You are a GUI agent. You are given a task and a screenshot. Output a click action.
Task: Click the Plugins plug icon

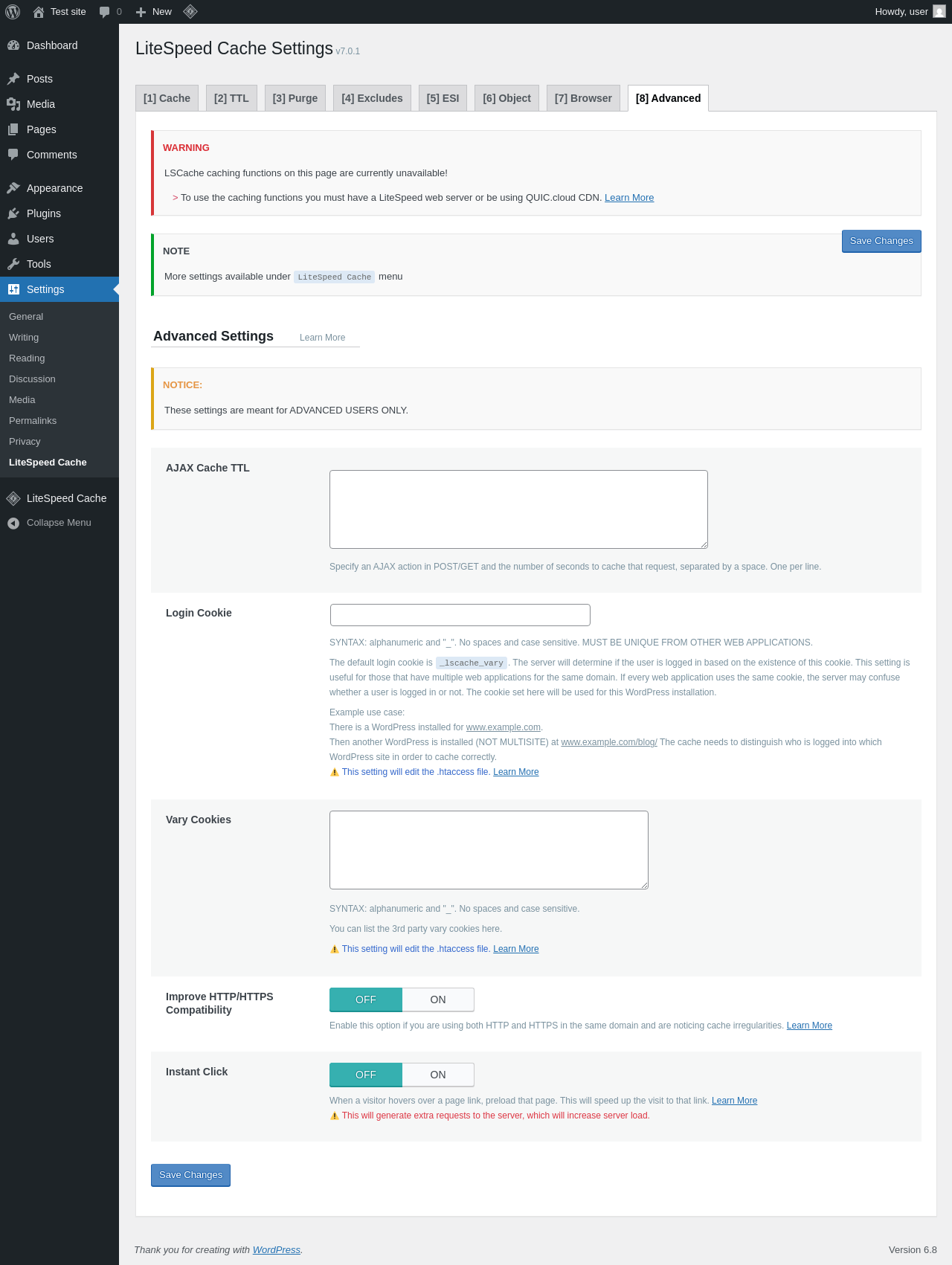(x=13, y=213)
